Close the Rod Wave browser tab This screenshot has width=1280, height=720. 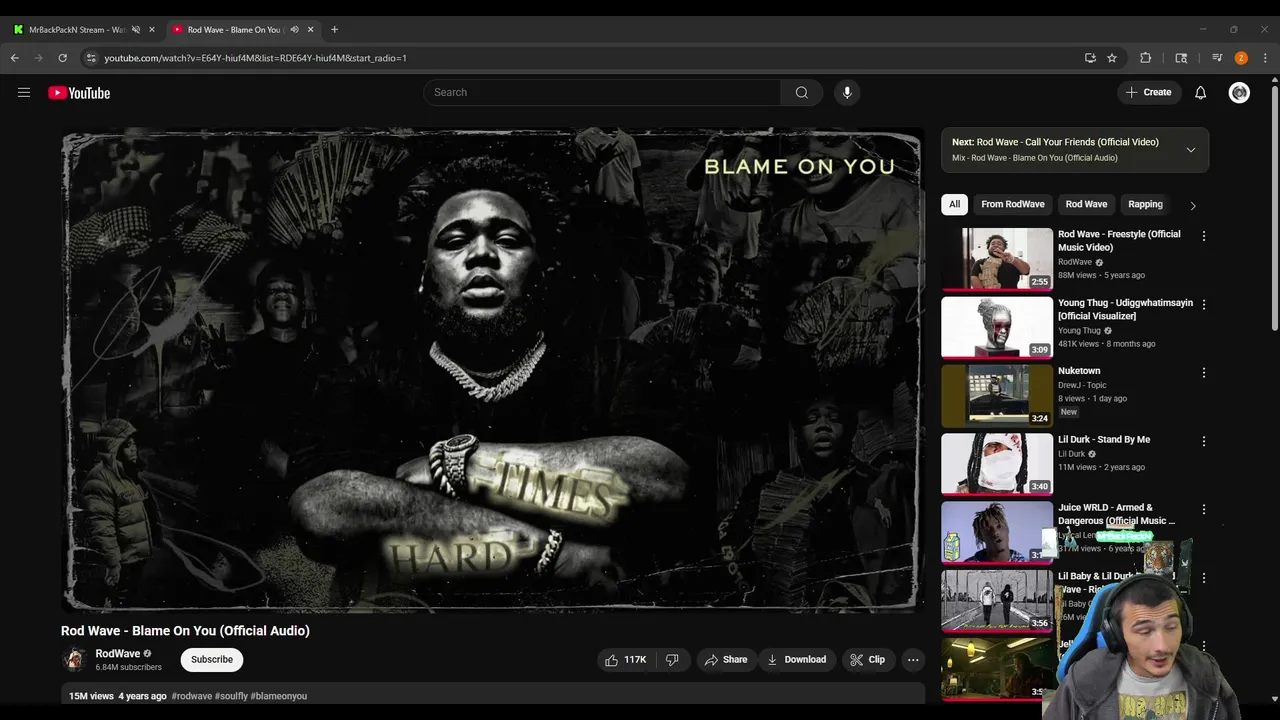click(x=310, y=29)
